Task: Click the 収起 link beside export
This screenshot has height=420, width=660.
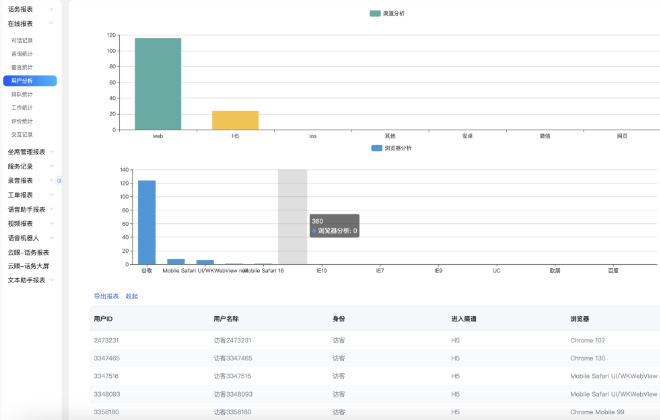Action: (132, 297)
